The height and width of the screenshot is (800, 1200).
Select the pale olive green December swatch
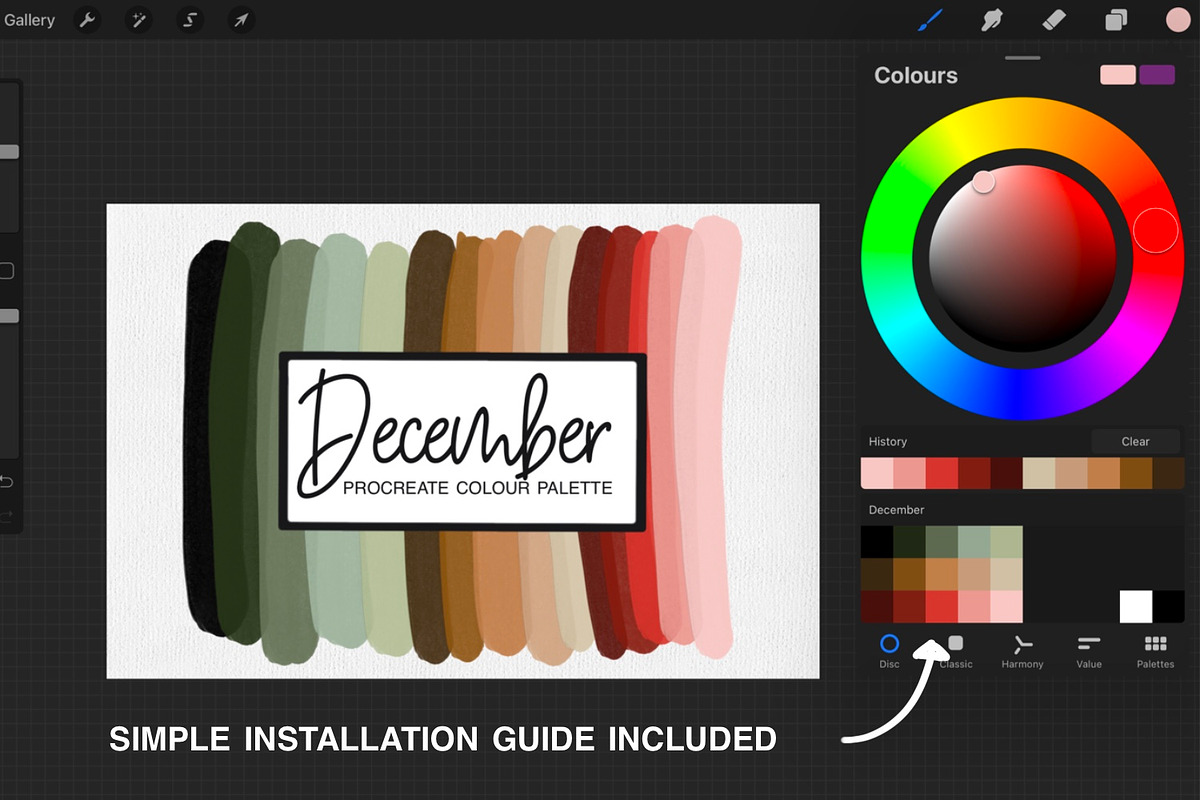tap(1007, 542)
